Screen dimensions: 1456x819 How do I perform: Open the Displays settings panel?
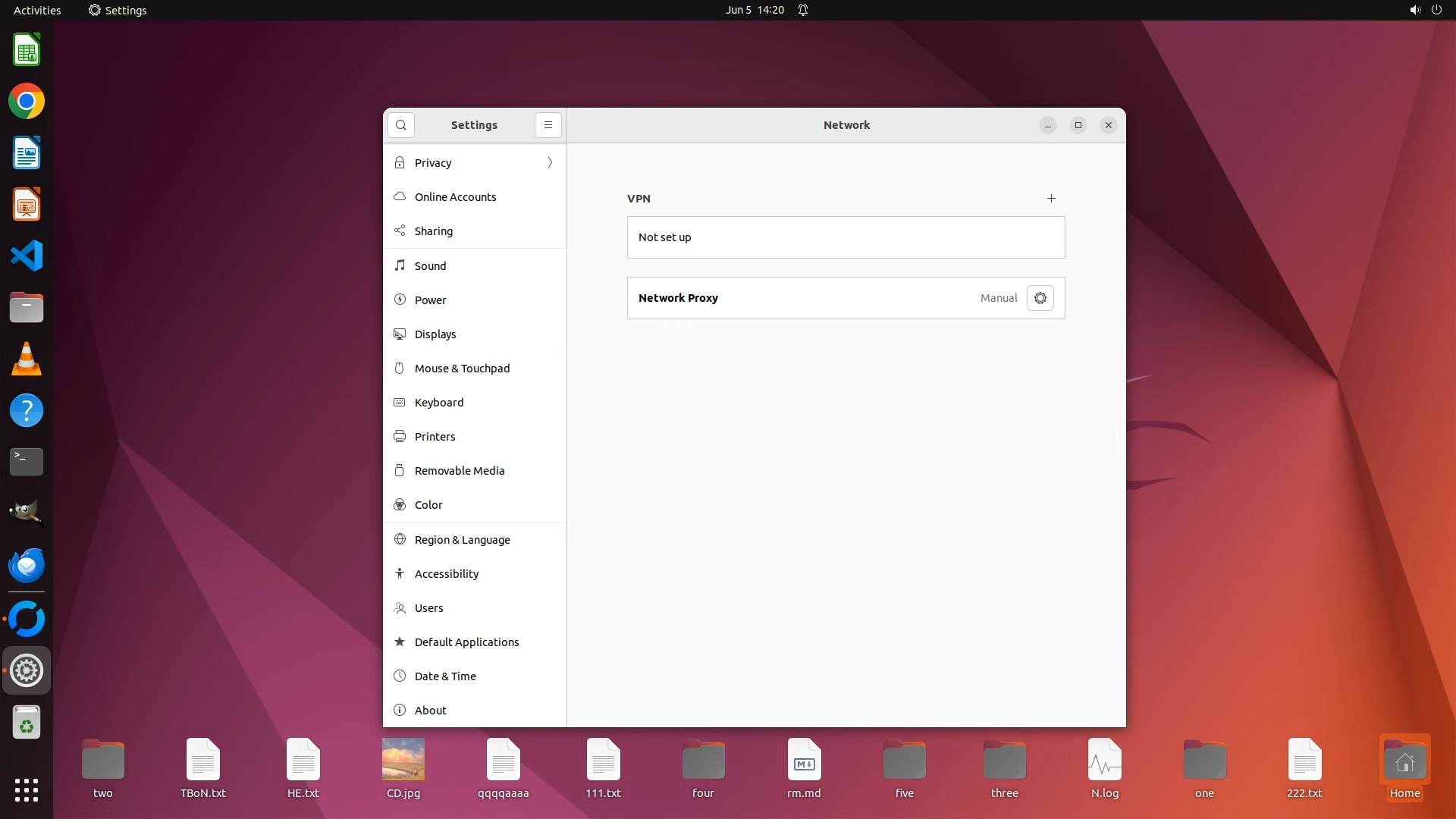coord(435,334)
